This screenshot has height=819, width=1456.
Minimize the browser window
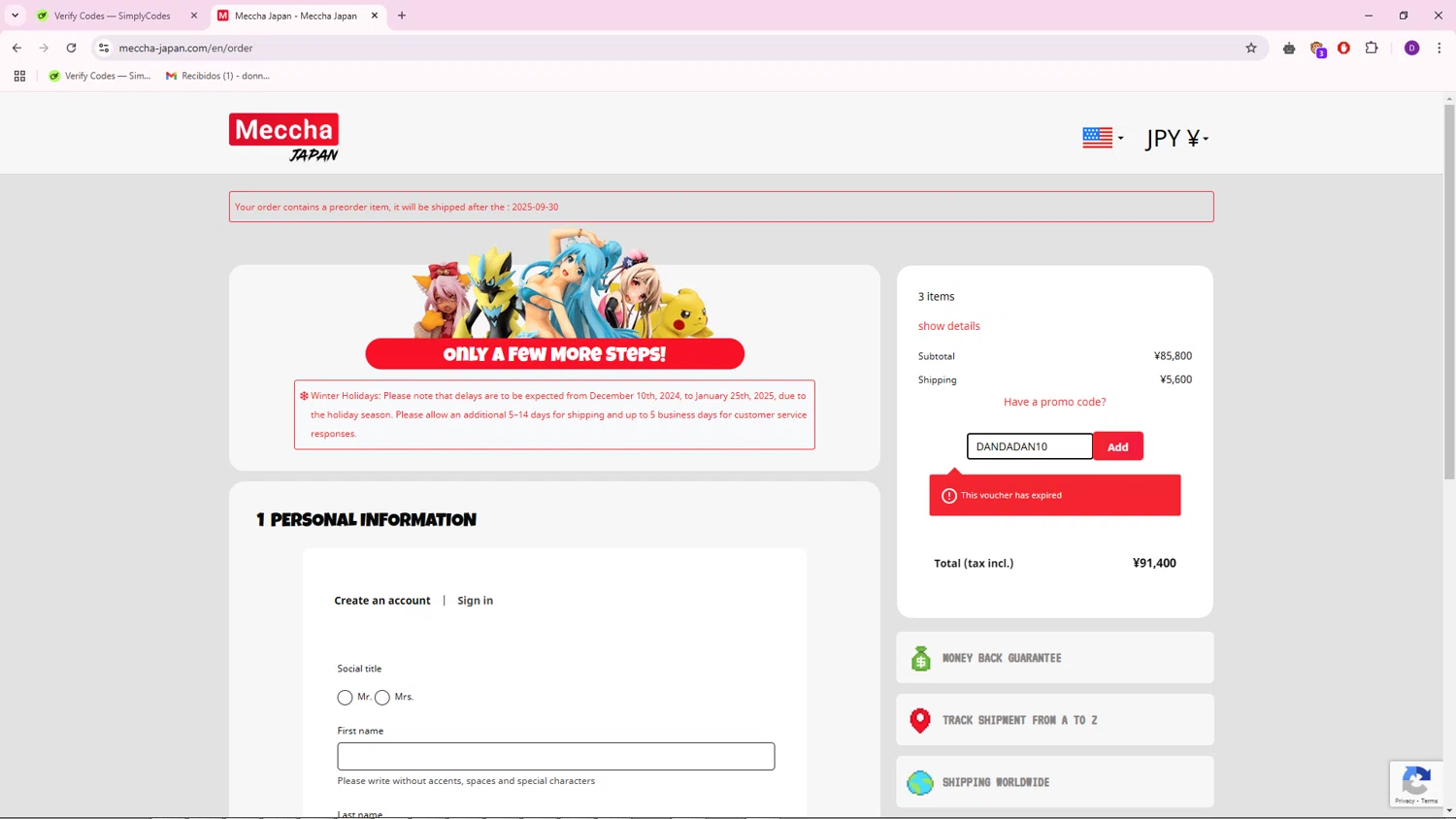tap(1369, 16)
